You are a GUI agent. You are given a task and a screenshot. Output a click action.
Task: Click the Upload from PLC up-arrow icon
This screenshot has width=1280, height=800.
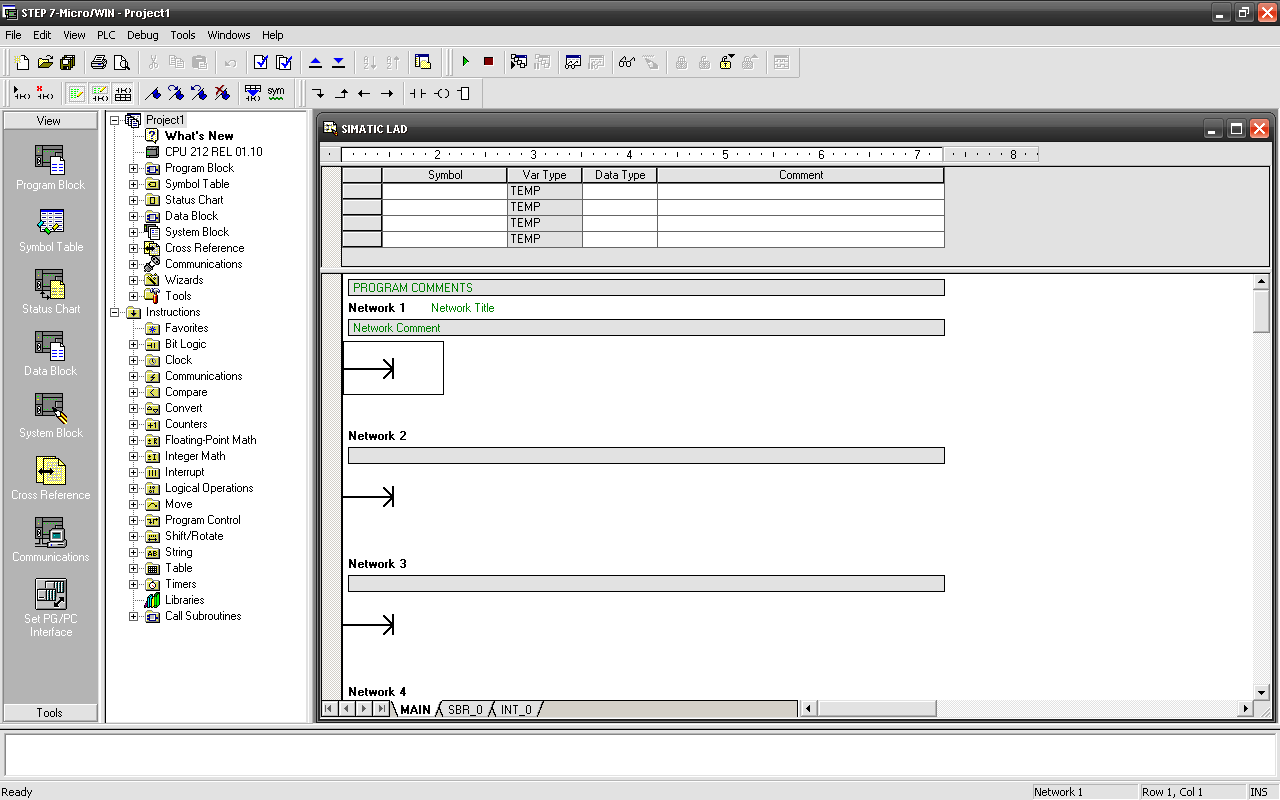click(x=315, y=62)
